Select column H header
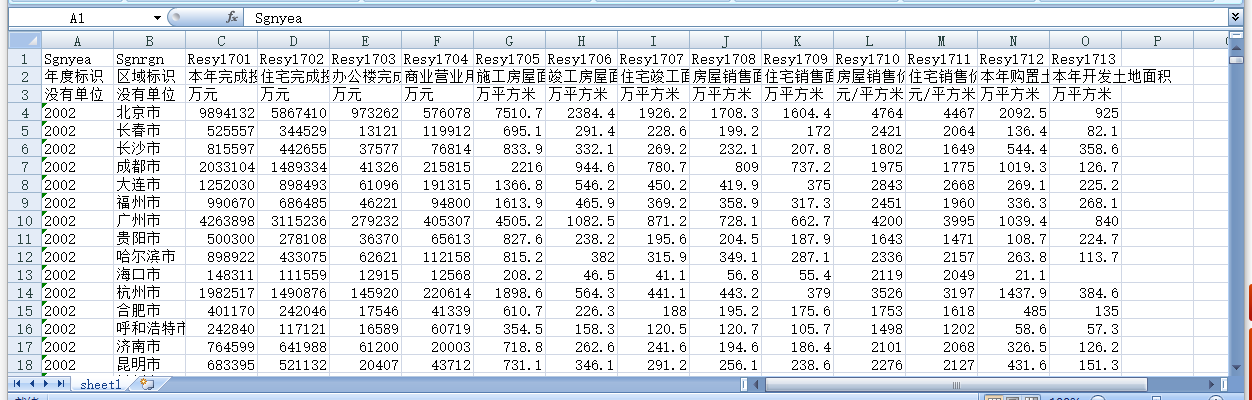 click(x=581, y=41)
